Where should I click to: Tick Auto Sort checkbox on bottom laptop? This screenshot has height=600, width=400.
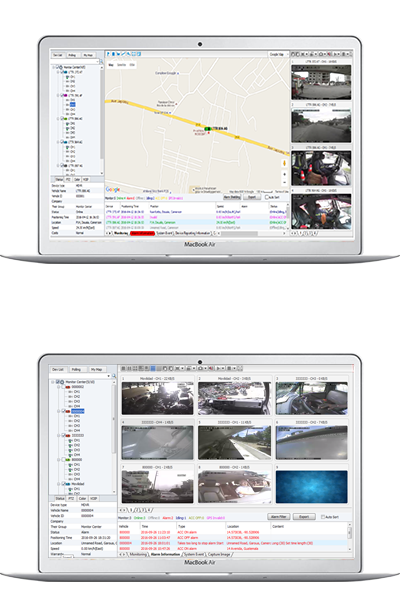(323, 517)
